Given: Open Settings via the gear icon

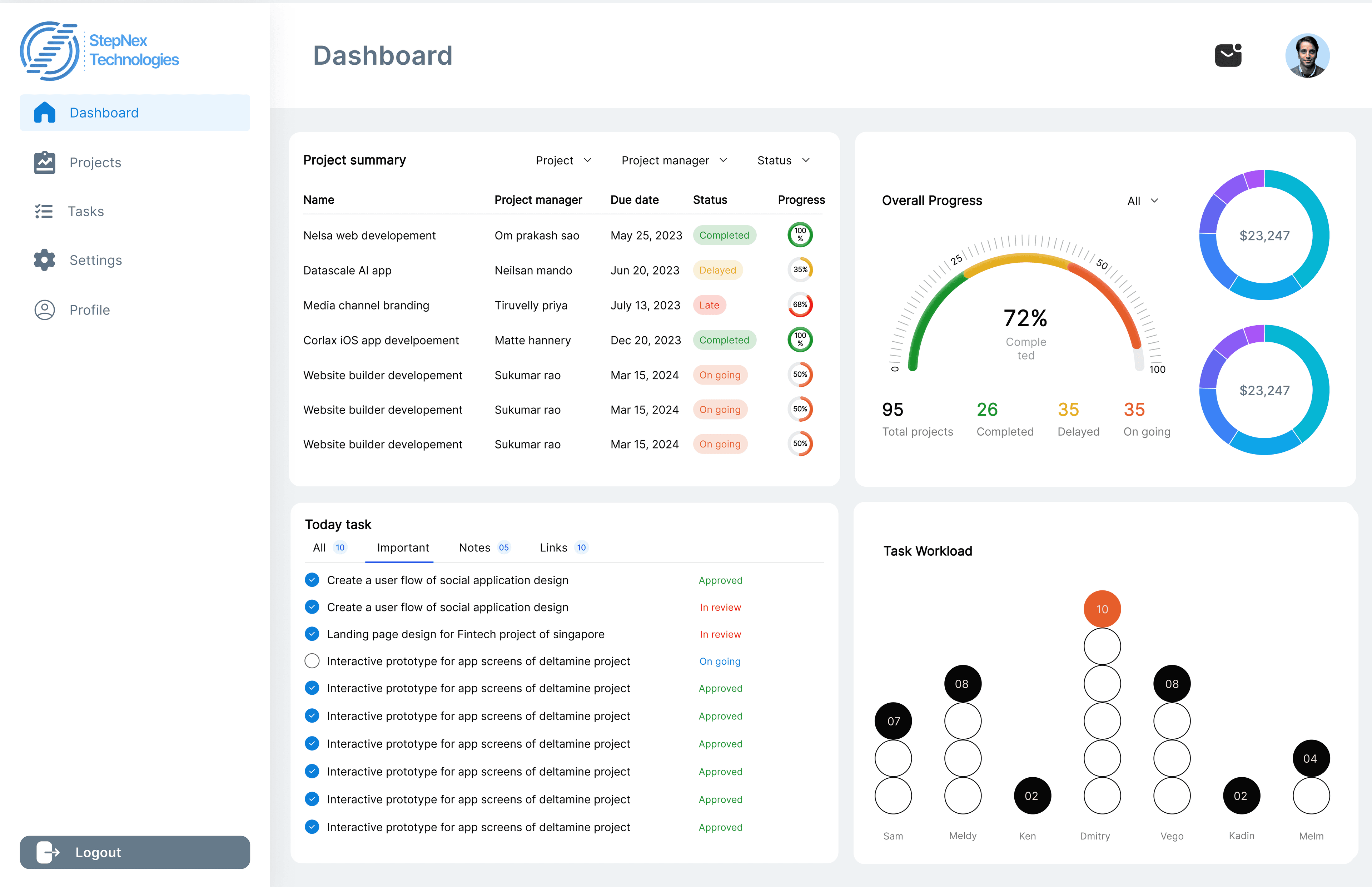Looking at the screenshot, I should (x=44, y=260).
